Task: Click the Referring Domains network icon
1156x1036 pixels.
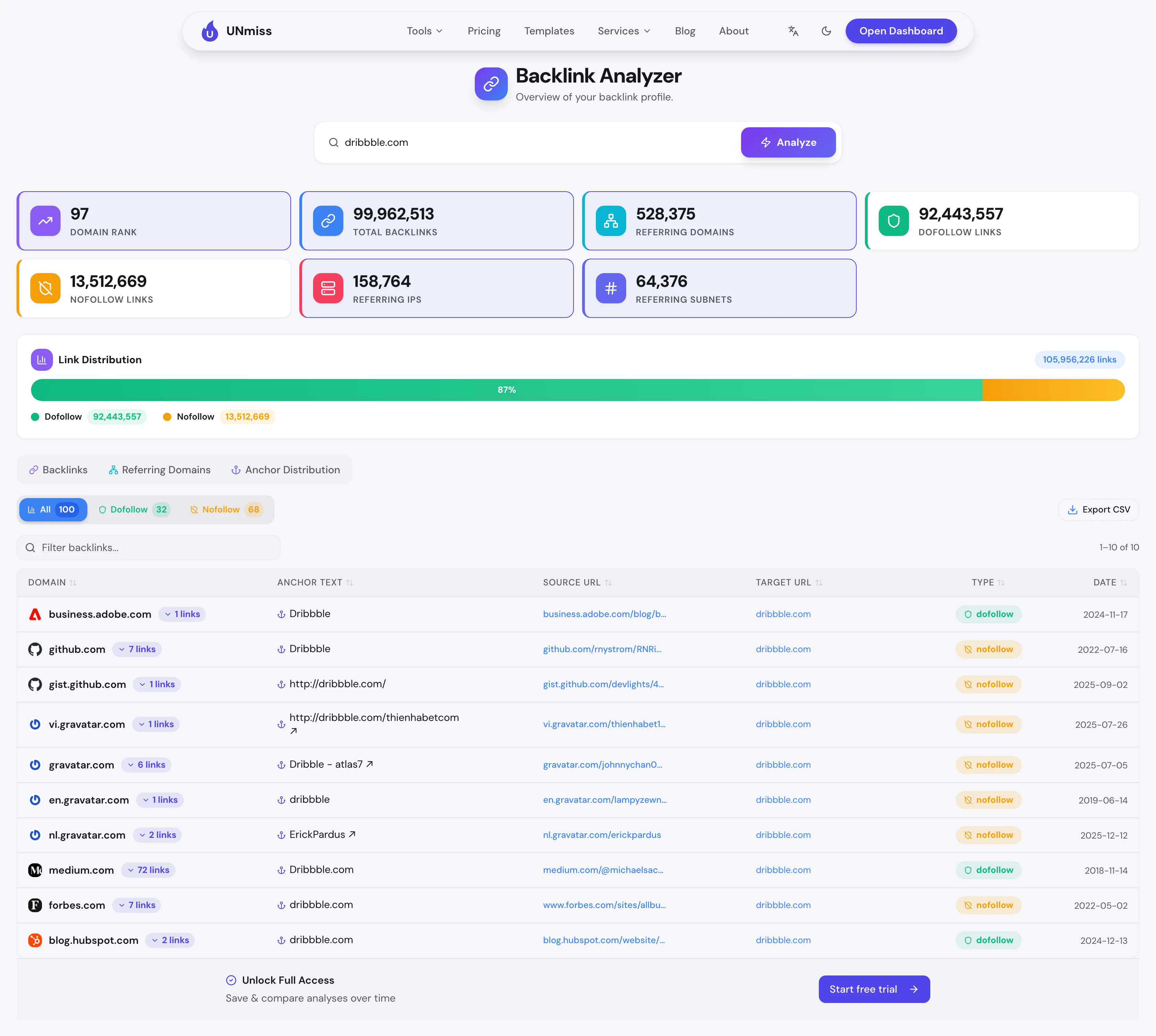Action: [611, 221]
